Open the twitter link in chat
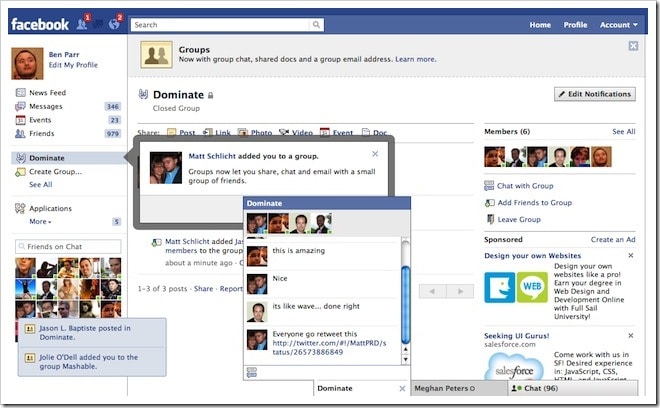This screenshot has height=408, width=660. pyautogui.click(x=329, y=347)
